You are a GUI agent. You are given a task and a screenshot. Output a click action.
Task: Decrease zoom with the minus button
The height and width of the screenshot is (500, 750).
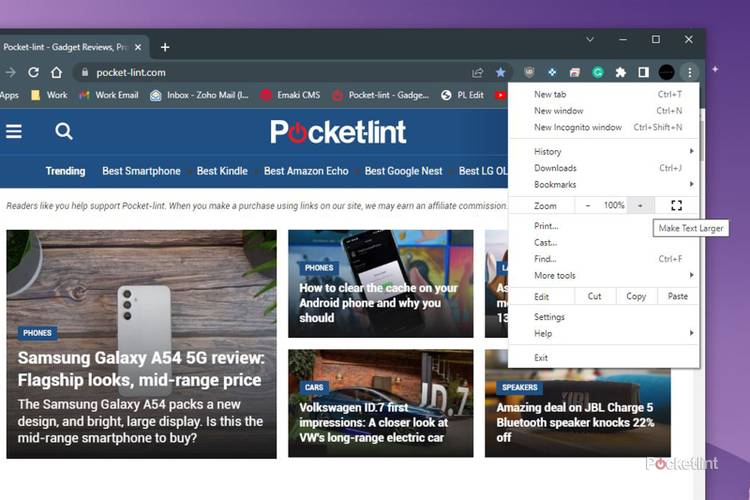pos(588,205)
